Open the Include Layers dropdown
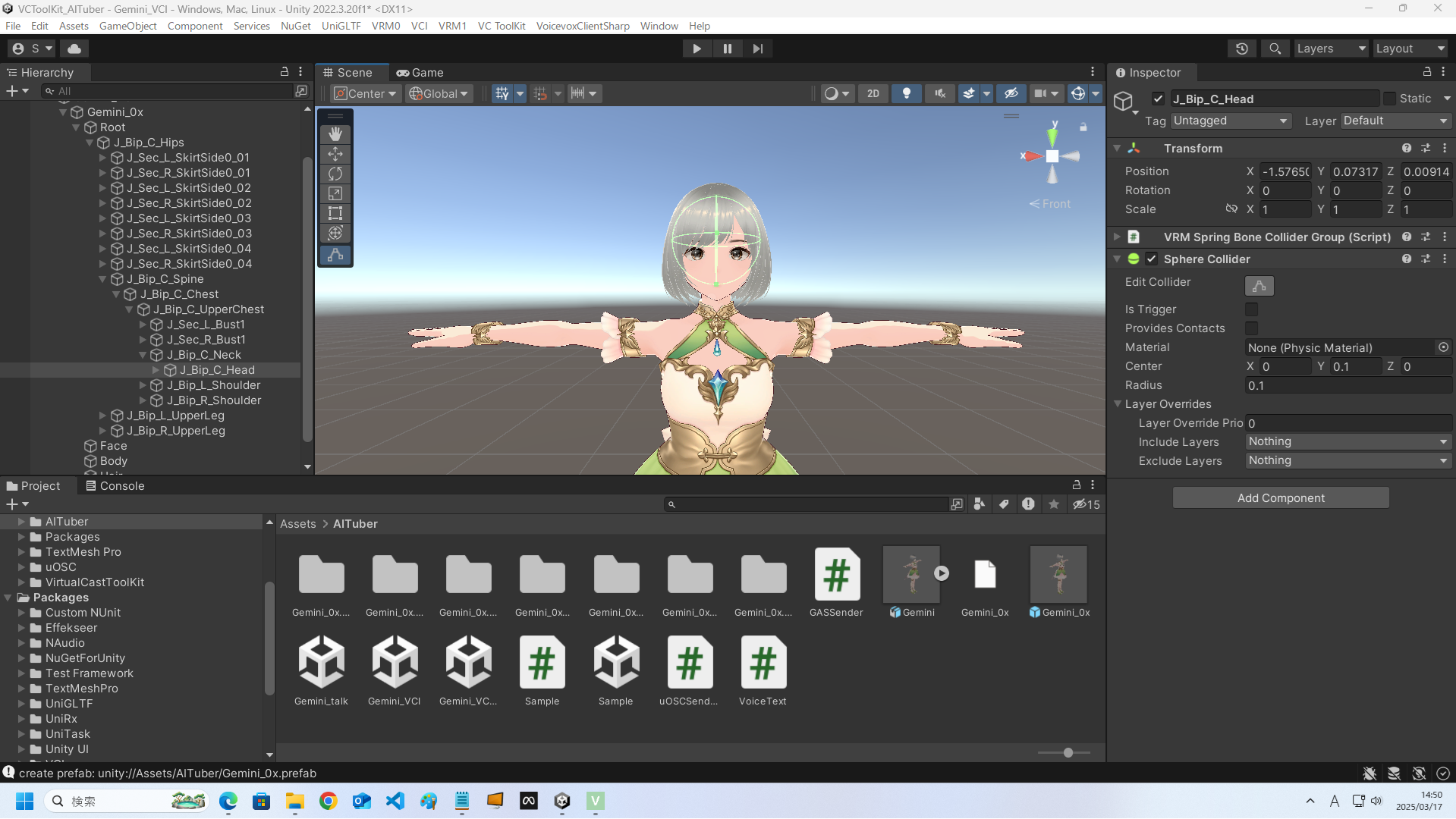This screenshot has width=1456, height=819. coord(1348,442)
